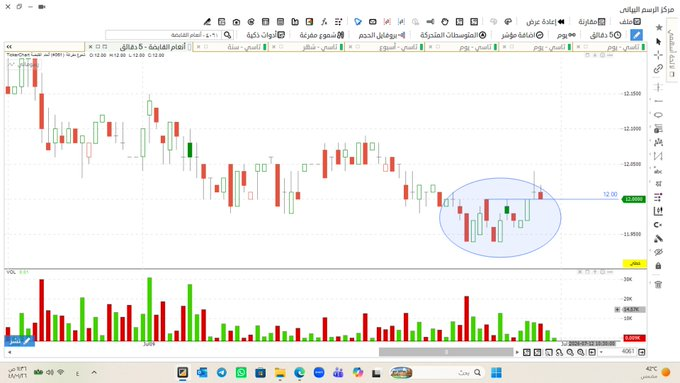Click the pen/edit icon in top toolbar
This screenshot has height=383, width=680.
click(x=207, y=22)
